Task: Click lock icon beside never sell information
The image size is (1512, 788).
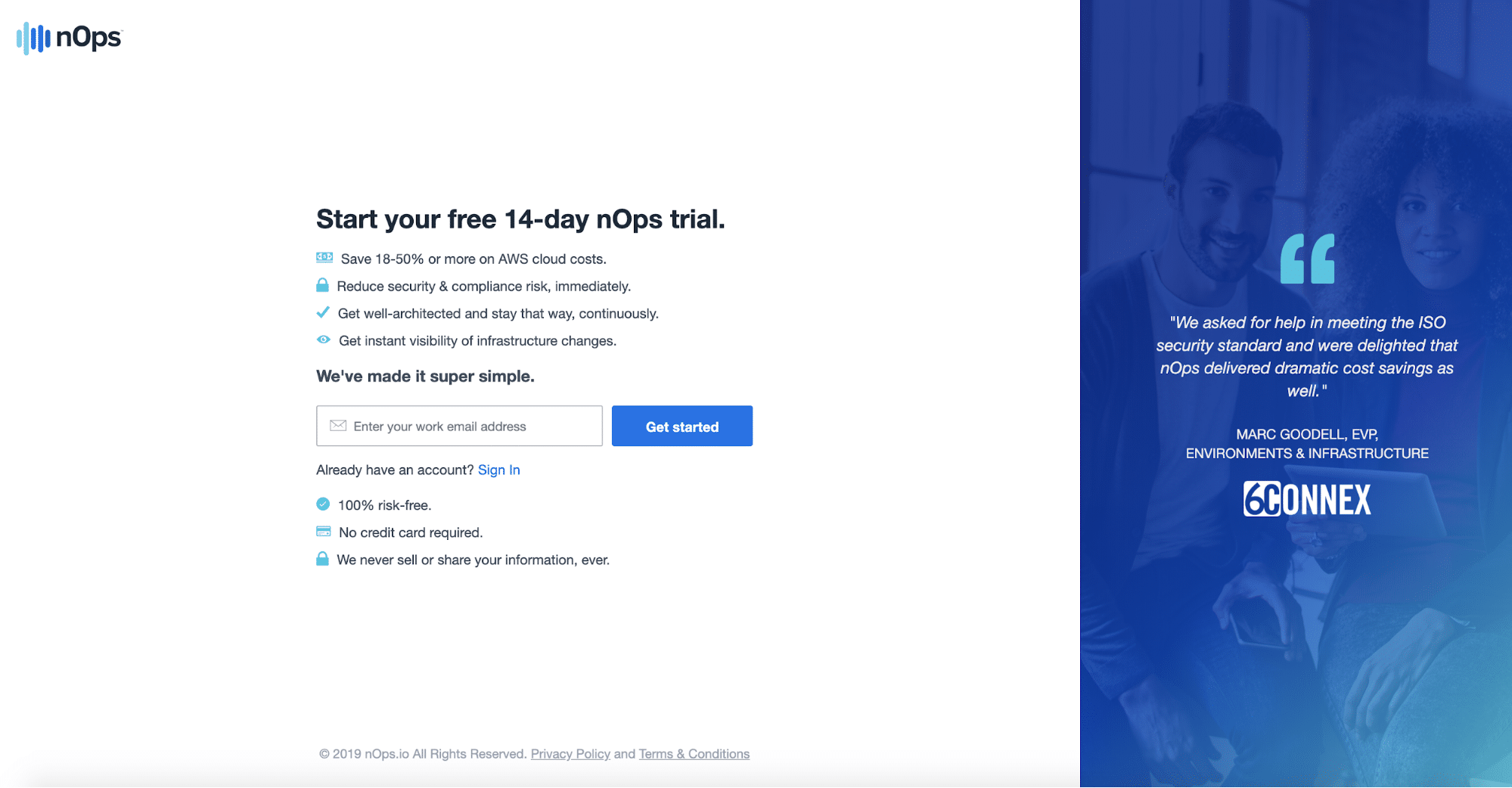Action: coord(322,559)
